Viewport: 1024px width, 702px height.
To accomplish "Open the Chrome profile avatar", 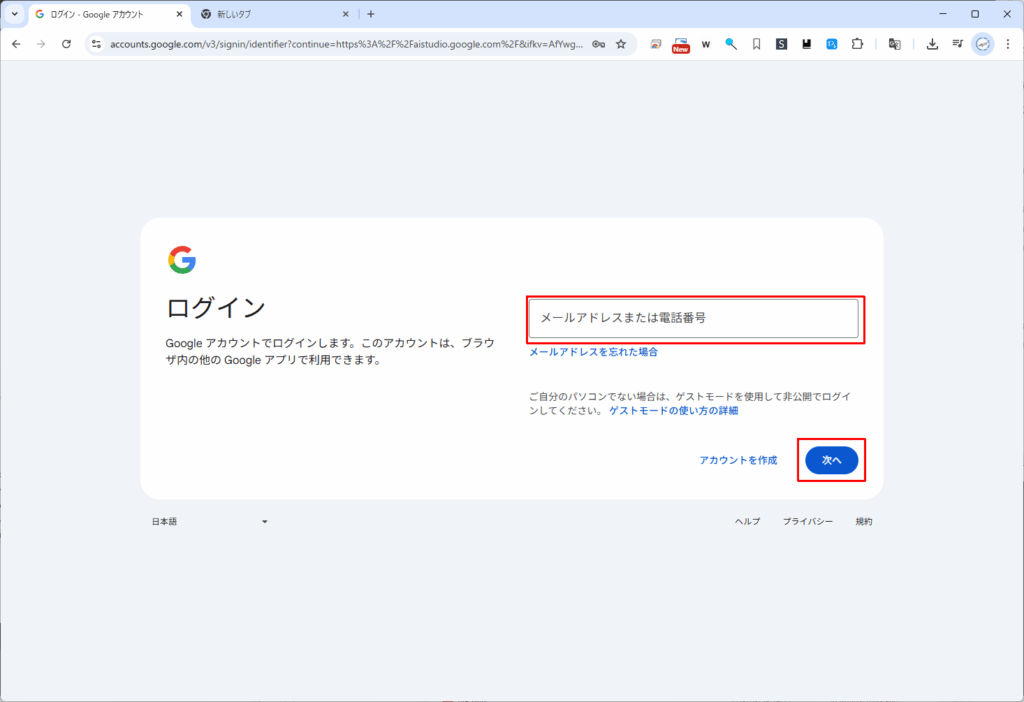I will (983, 44).
